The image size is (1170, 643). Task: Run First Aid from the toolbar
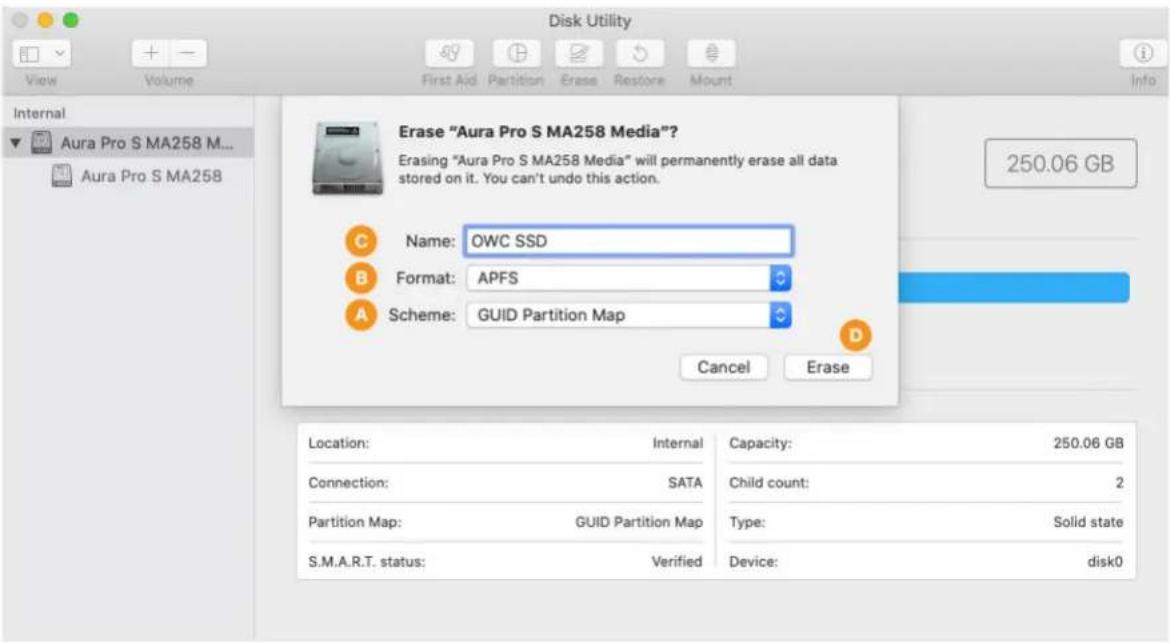[x=449, y=54]
